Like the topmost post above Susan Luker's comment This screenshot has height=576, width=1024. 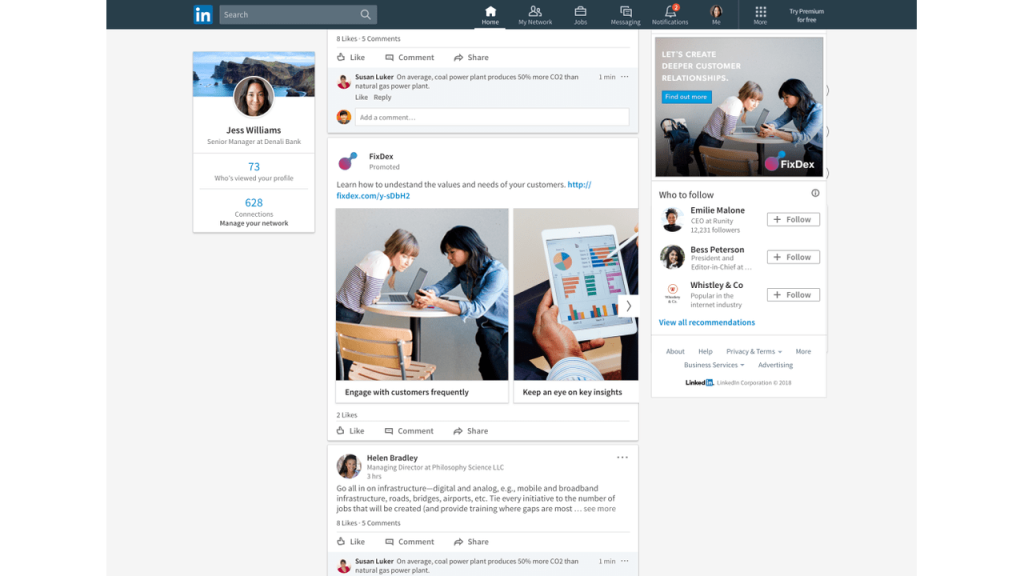pos(351,57)
